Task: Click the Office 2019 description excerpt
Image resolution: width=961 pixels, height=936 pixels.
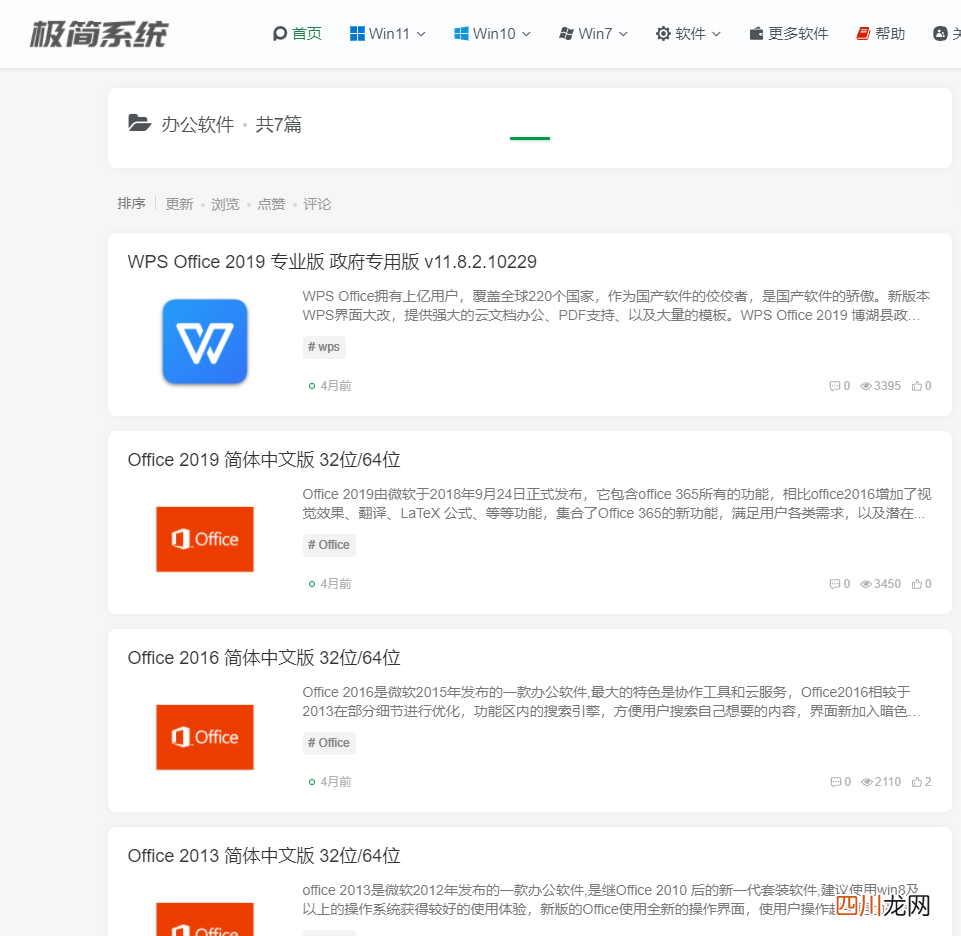Action: [x=617, y=504]
